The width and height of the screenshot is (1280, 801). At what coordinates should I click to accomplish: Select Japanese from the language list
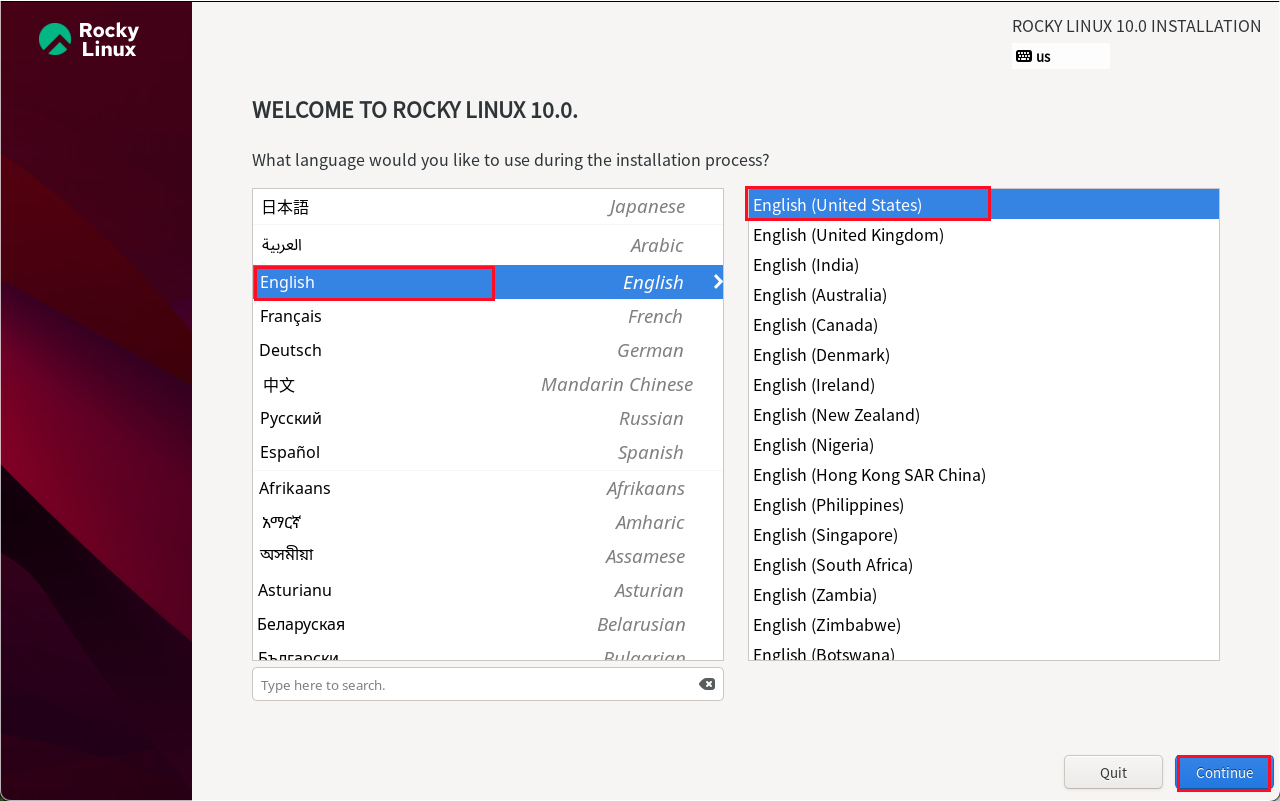coord(487,207)
